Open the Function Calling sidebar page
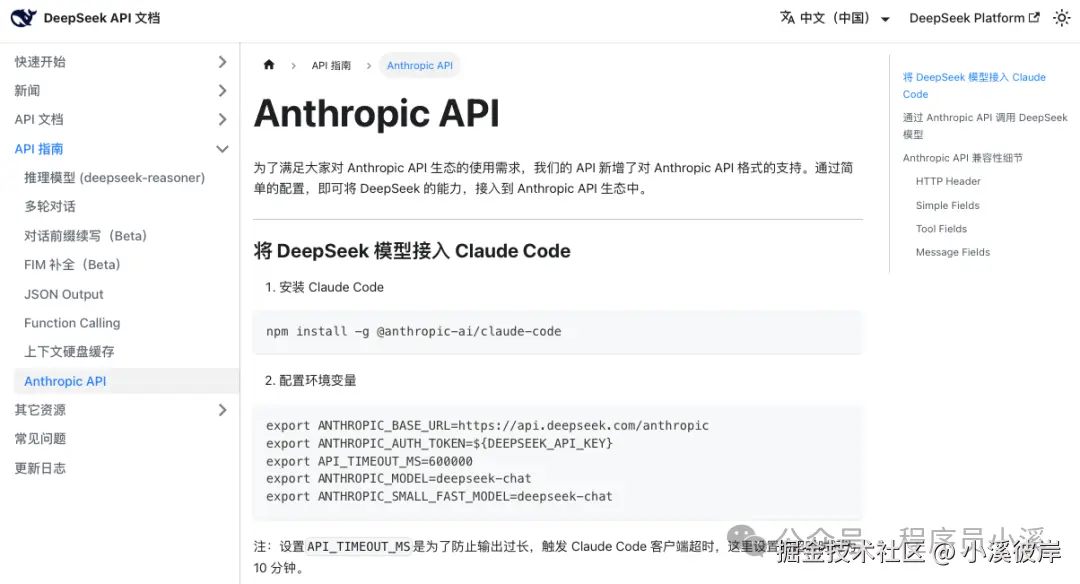 pyautogui.click(x=72, y=323)
